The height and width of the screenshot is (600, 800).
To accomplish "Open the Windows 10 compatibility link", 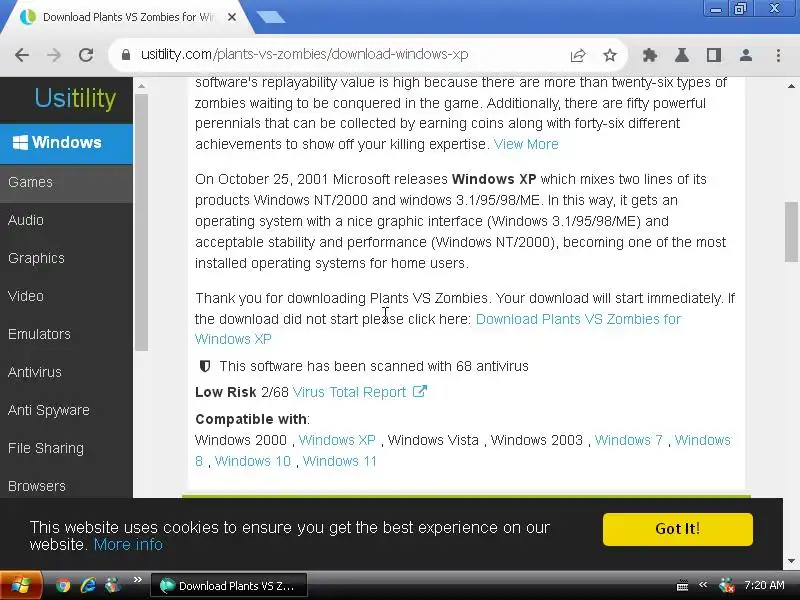I will [x=253, y=461].
